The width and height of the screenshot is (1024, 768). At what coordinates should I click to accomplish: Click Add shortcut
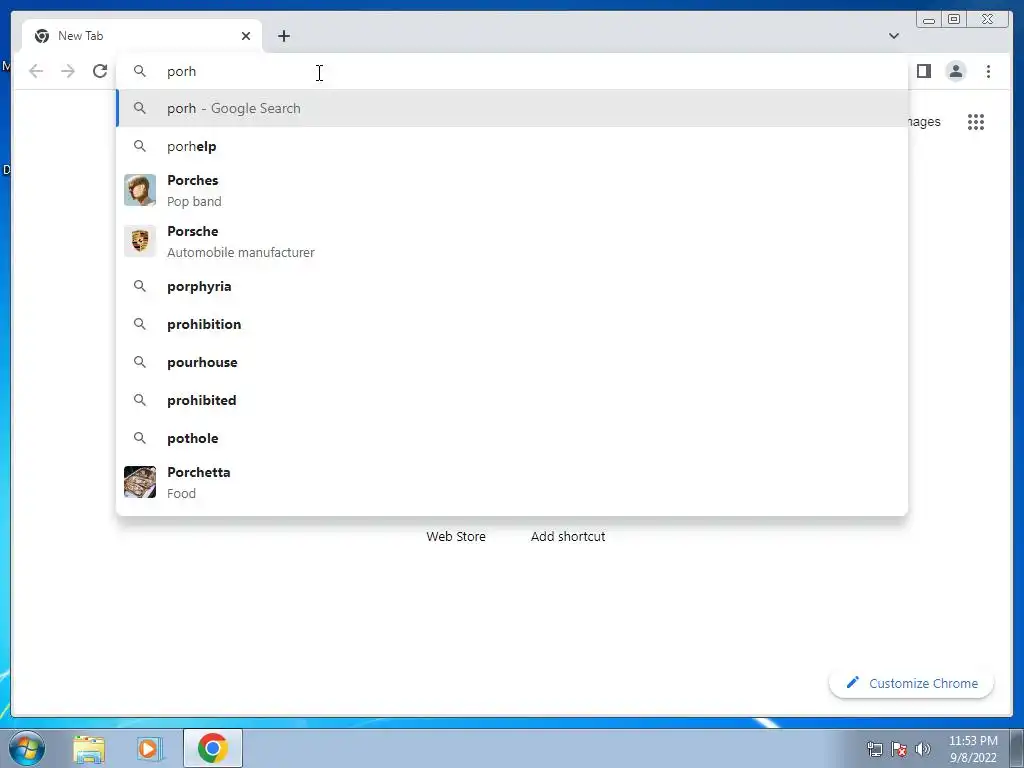click(568, 536)
